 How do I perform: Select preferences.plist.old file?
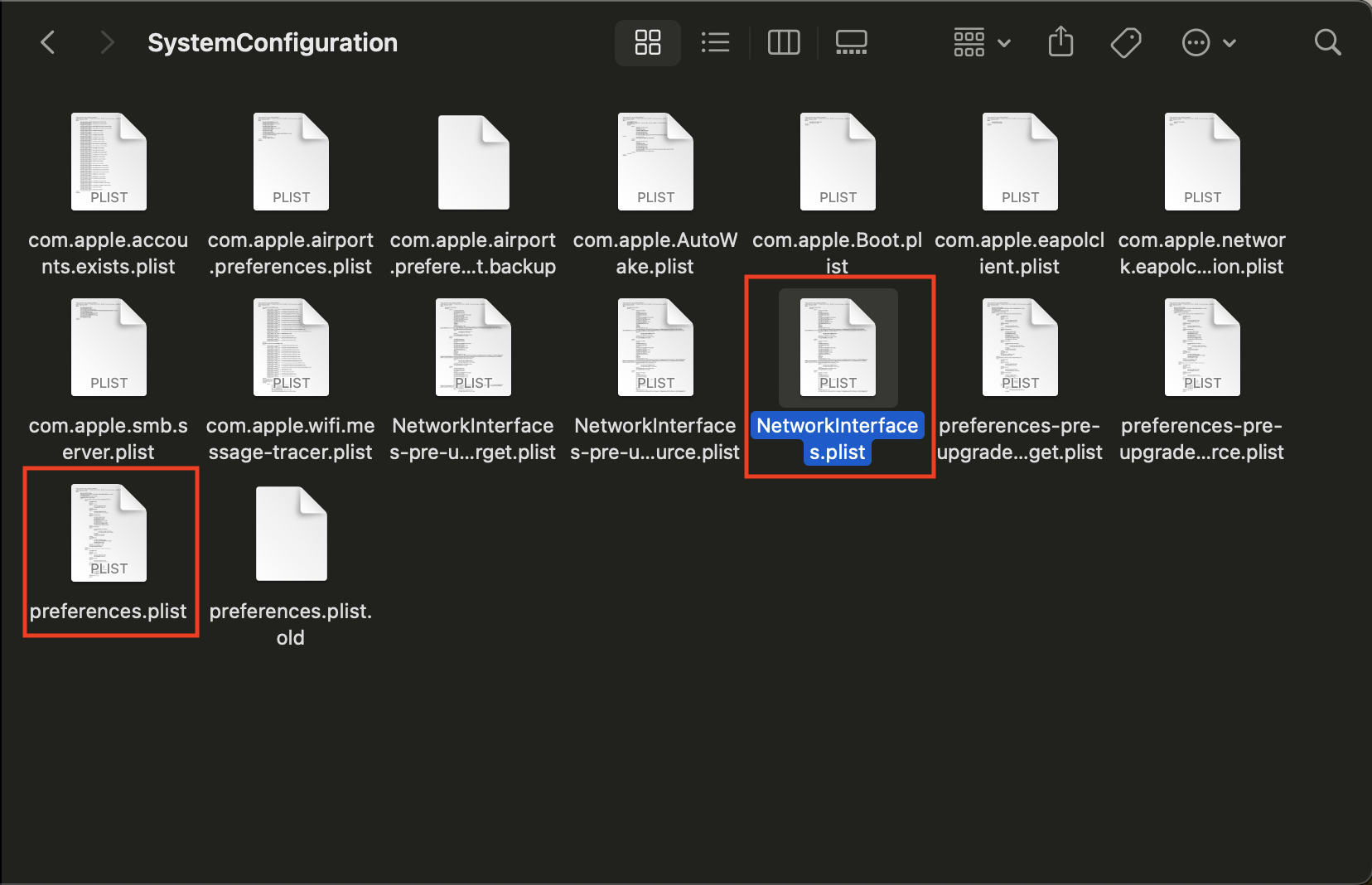[x=291, y=533]
